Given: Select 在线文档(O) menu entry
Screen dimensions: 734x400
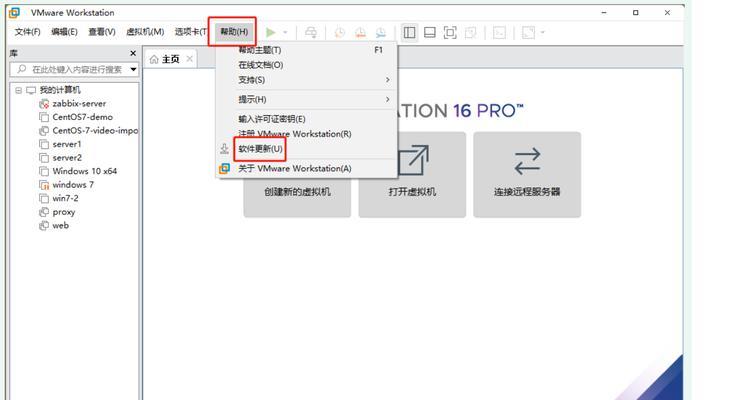Looking at the screenshot, I should tap(307, 65).
